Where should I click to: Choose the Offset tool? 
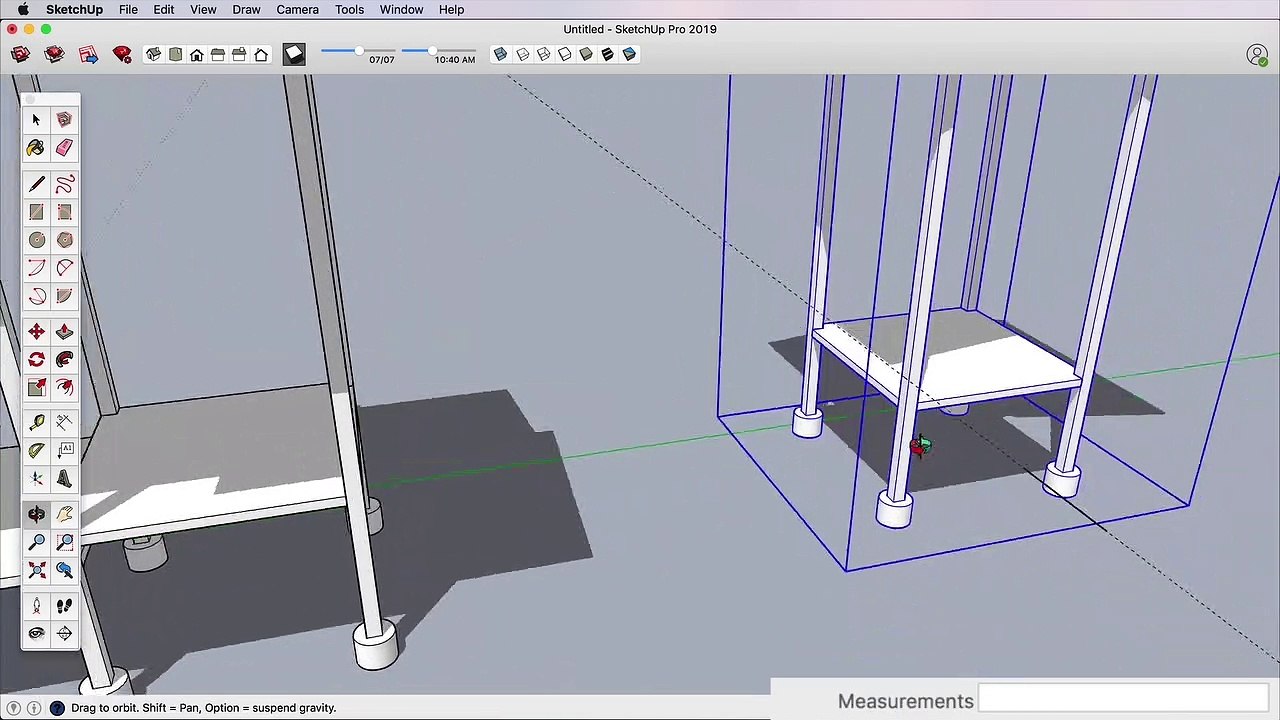pos(64,388)
